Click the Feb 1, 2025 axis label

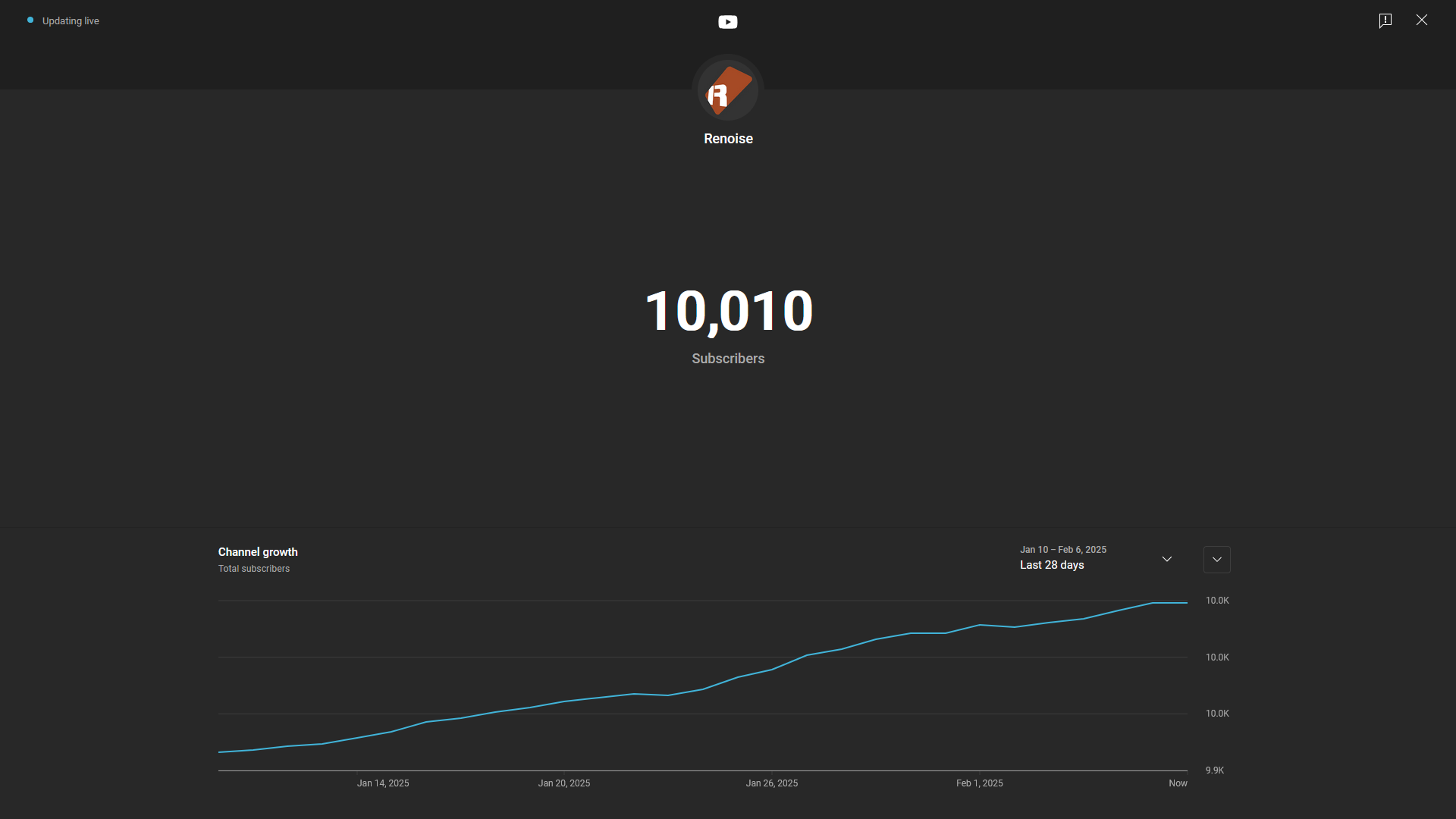(x=980, y=783)
